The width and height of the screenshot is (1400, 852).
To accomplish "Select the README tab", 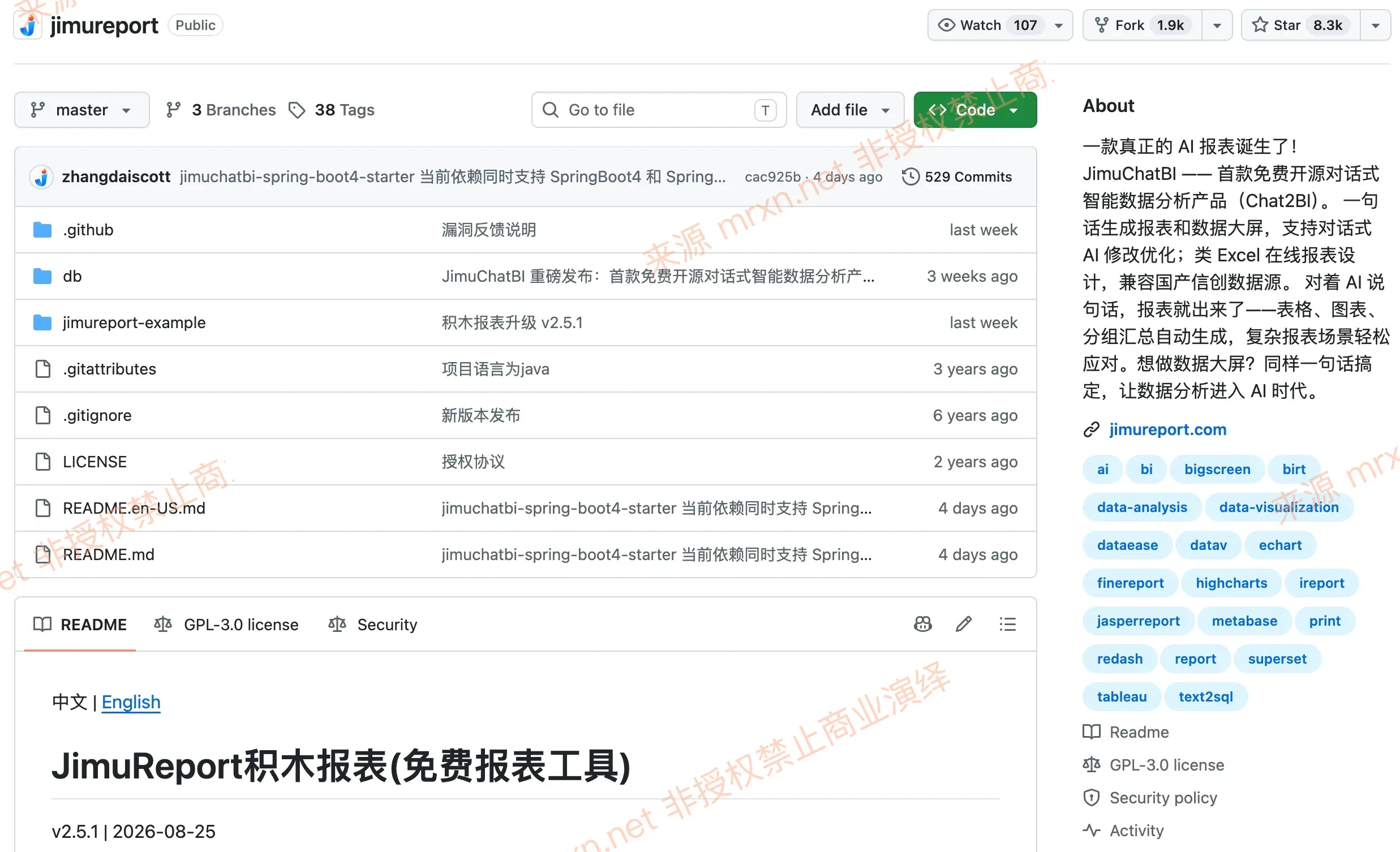I will tap(80, 624).
